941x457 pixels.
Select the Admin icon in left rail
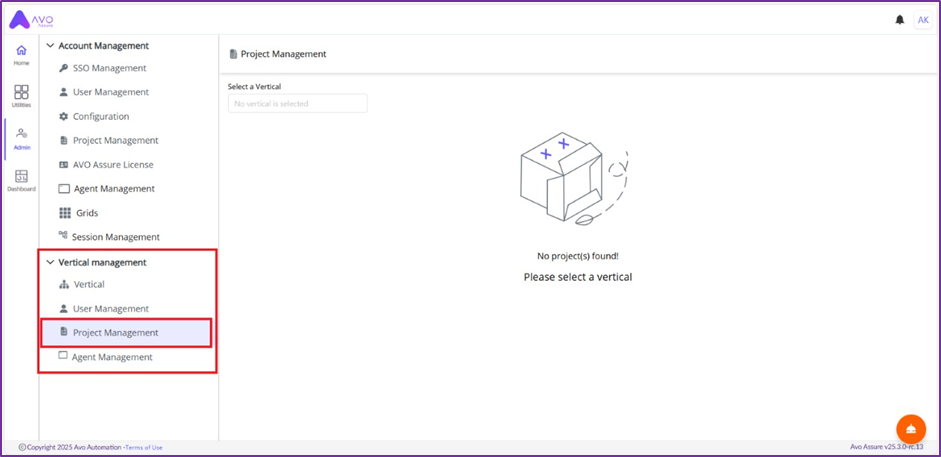click(21, 138)
